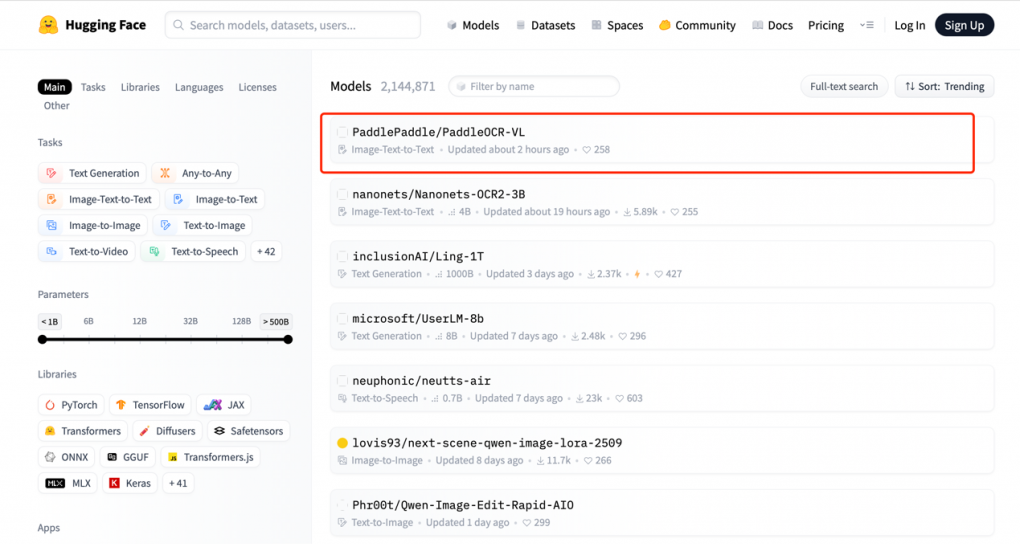Click the Sign Up button

point(964,25)
